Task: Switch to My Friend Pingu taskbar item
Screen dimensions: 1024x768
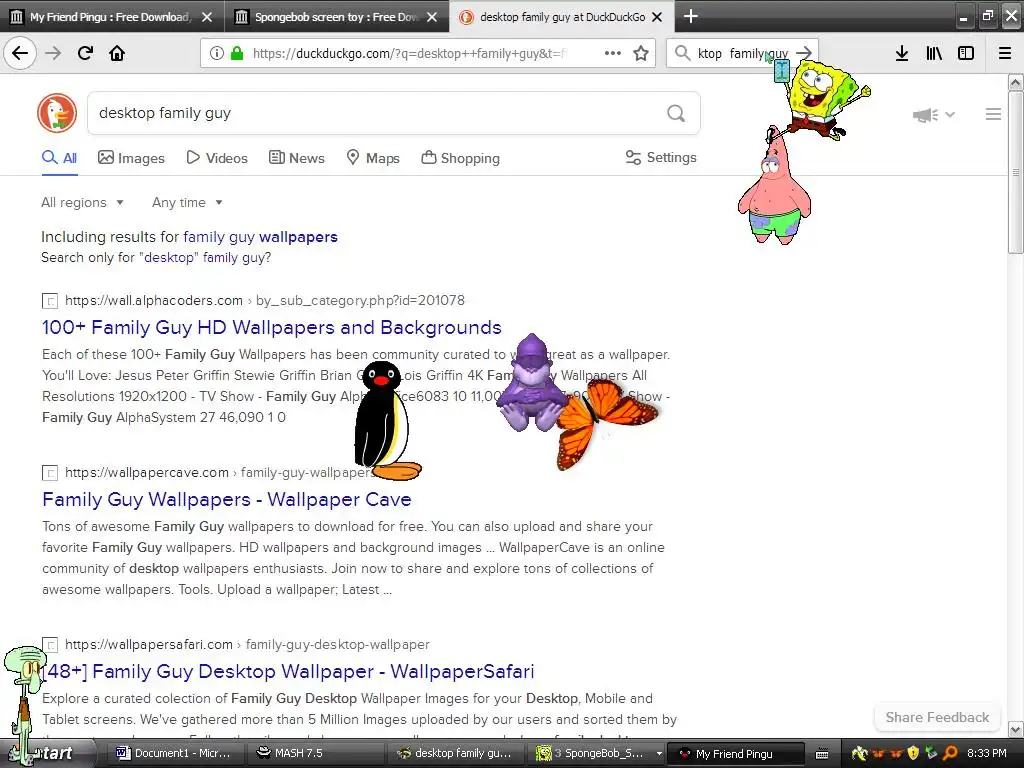Action: tap(735, 754)
